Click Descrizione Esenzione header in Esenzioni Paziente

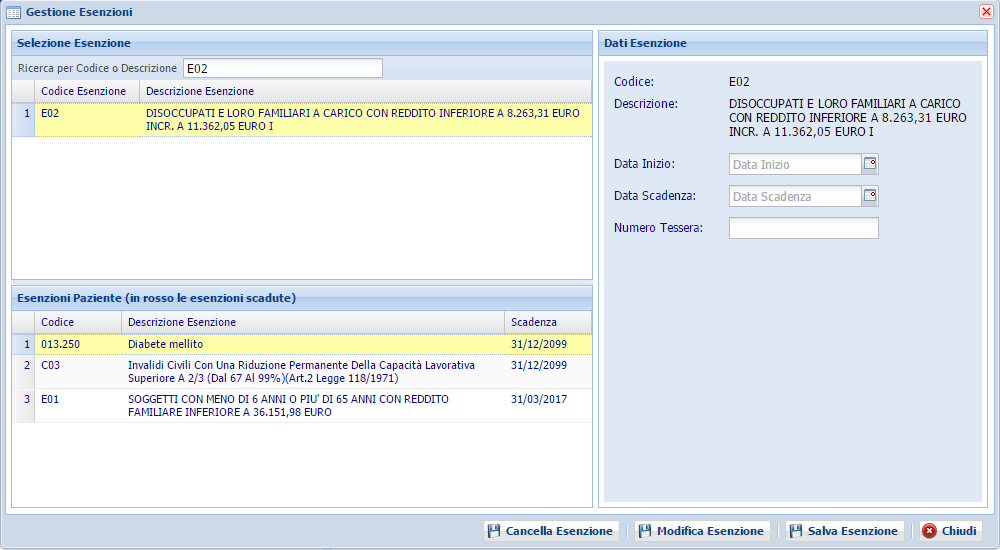click(x=313, y=322)
